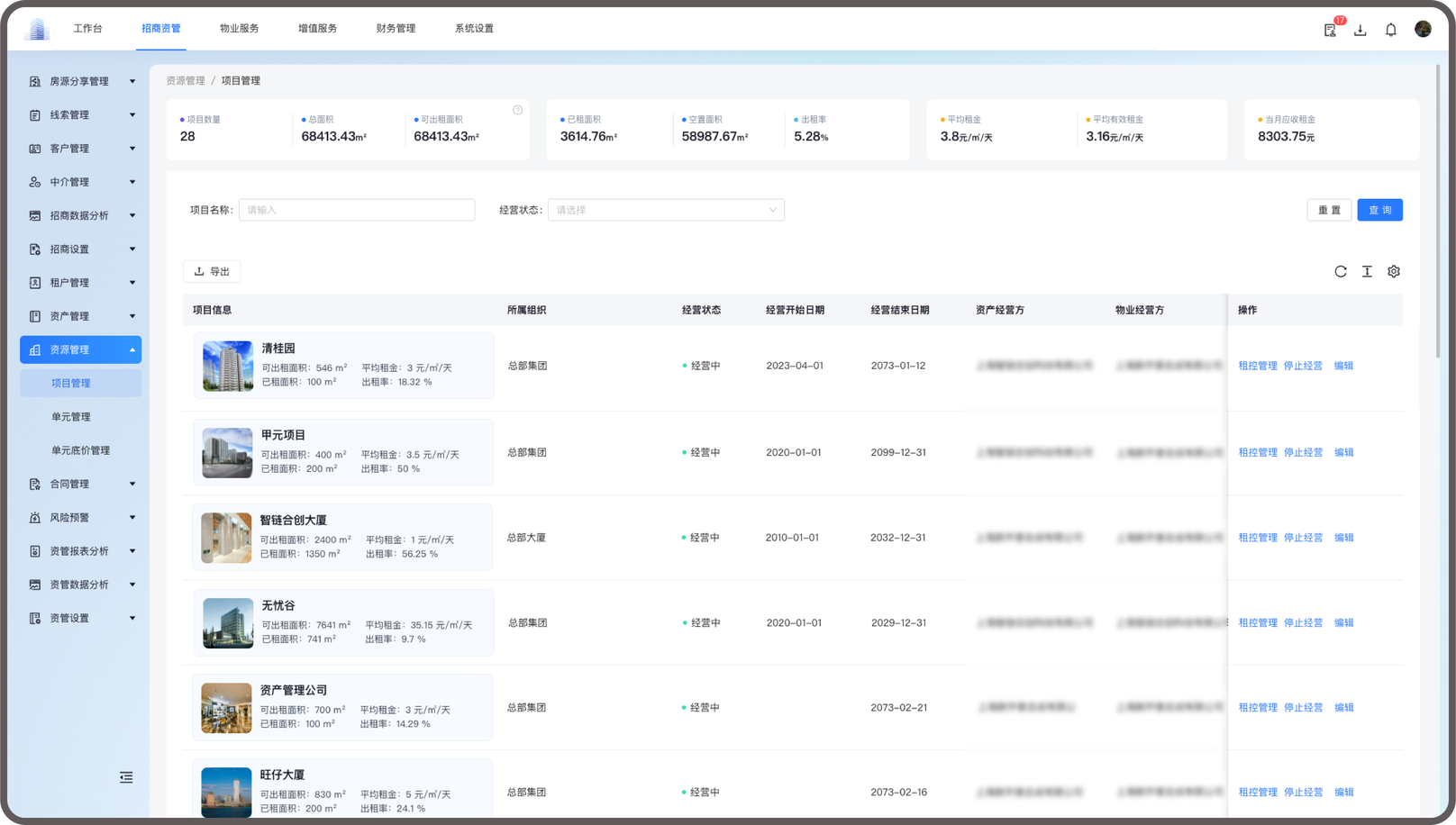This screenshot has height=825, width=1456.
Task: Click the refresh icon above the table
Action: pos(1340,271)
